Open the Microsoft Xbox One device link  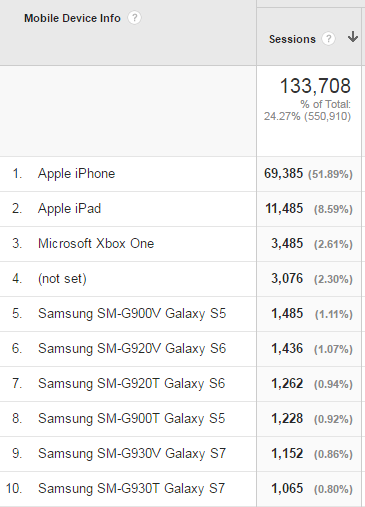click(96, 244)
